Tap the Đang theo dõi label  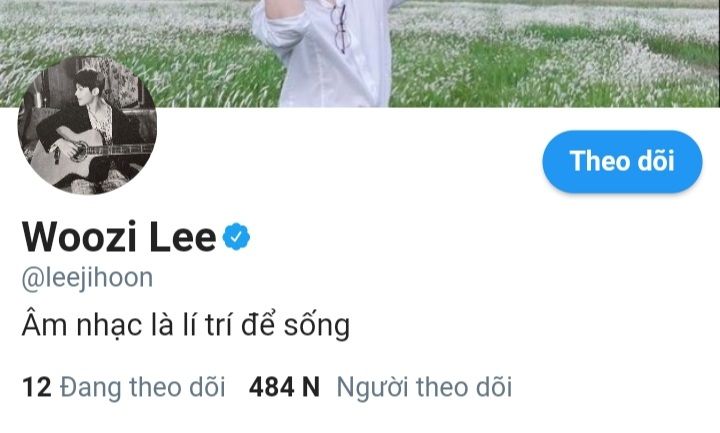point(143,387)
